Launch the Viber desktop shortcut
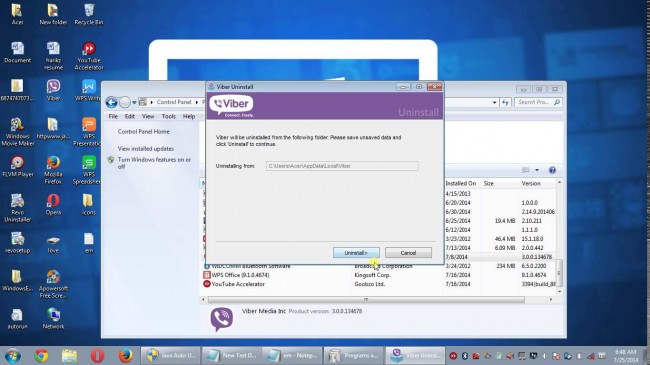The image size is (650, 365). [53, 90]
